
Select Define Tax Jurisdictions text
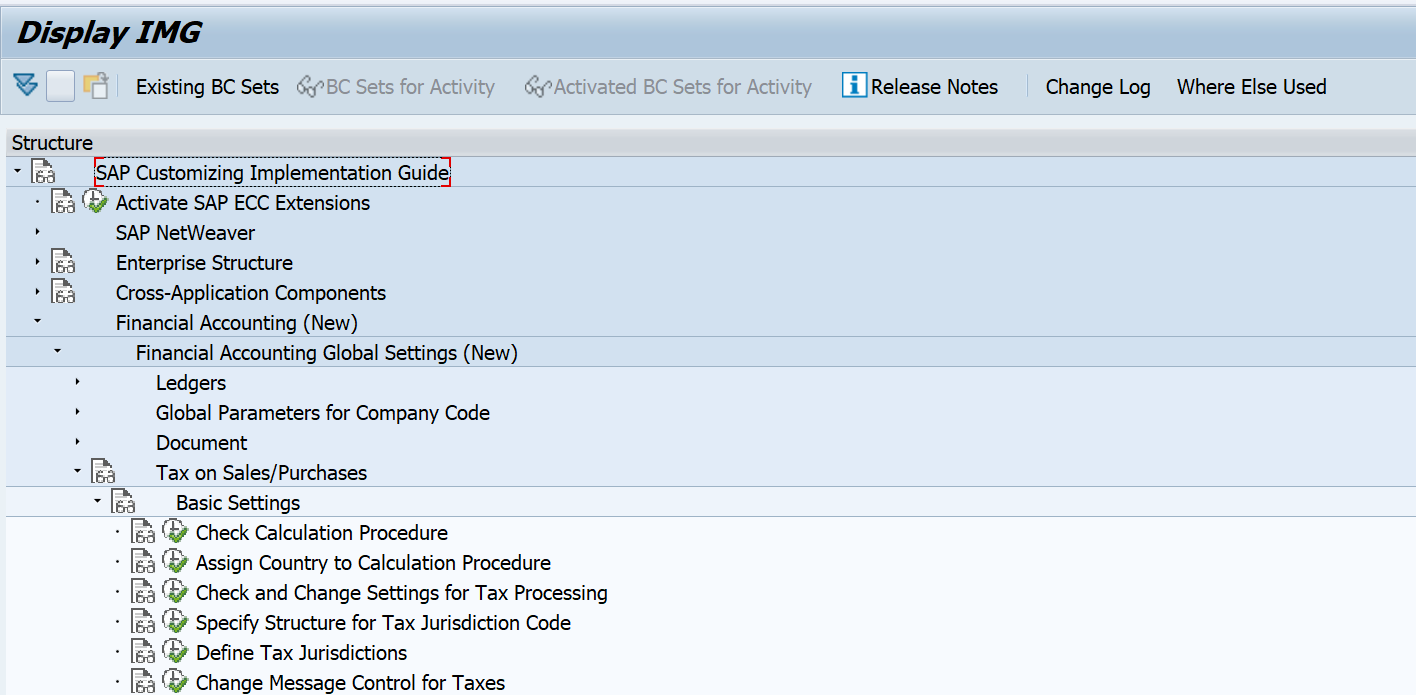(x=301, y=653)
